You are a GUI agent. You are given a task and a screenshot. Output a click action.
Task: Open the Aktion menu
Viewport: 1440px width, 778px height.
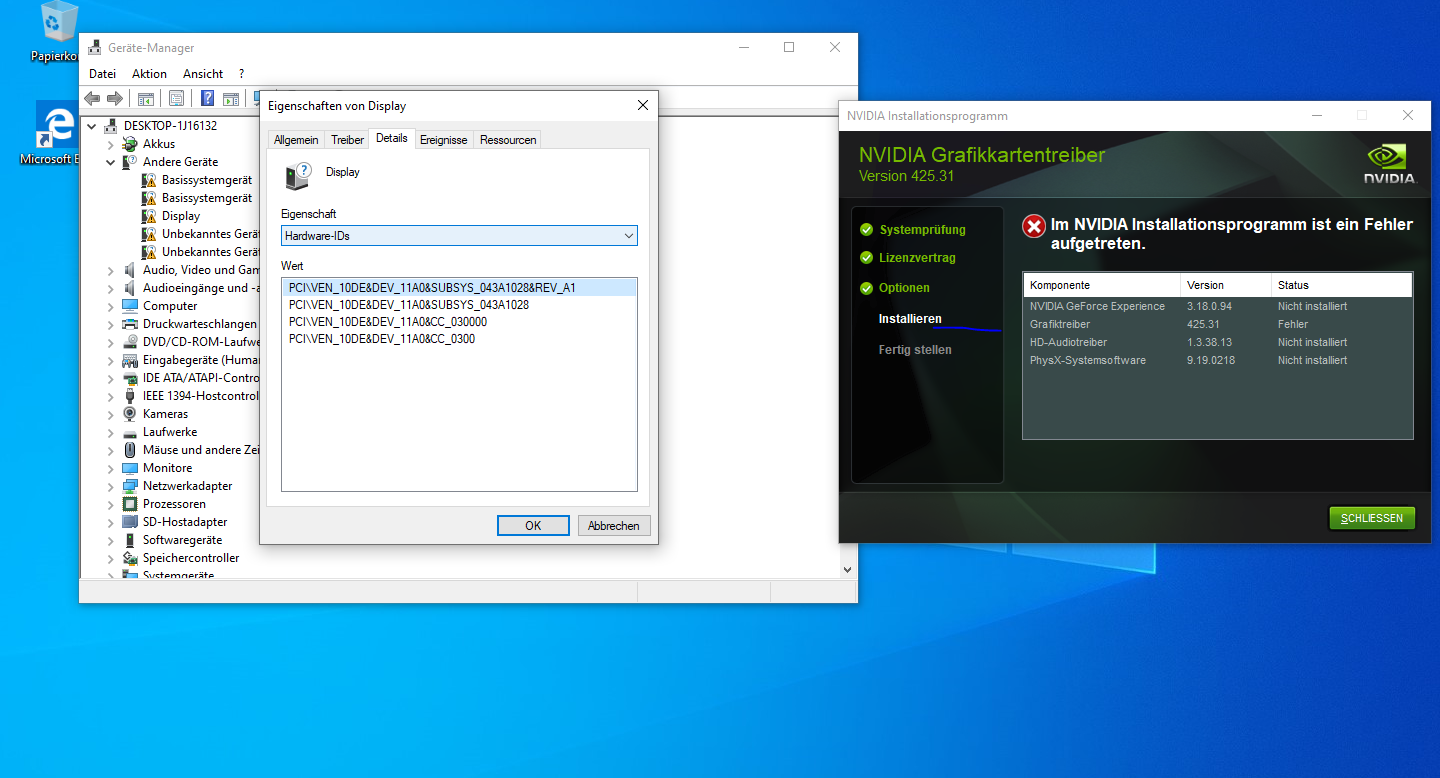pyautogui.click(x=150, y=74)
